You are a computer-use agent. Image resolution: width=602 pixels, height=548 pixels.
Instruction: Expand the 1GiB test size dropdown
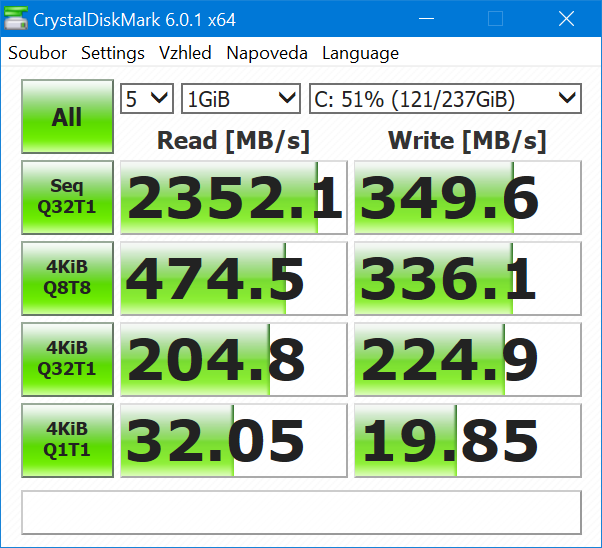point(240,98)
